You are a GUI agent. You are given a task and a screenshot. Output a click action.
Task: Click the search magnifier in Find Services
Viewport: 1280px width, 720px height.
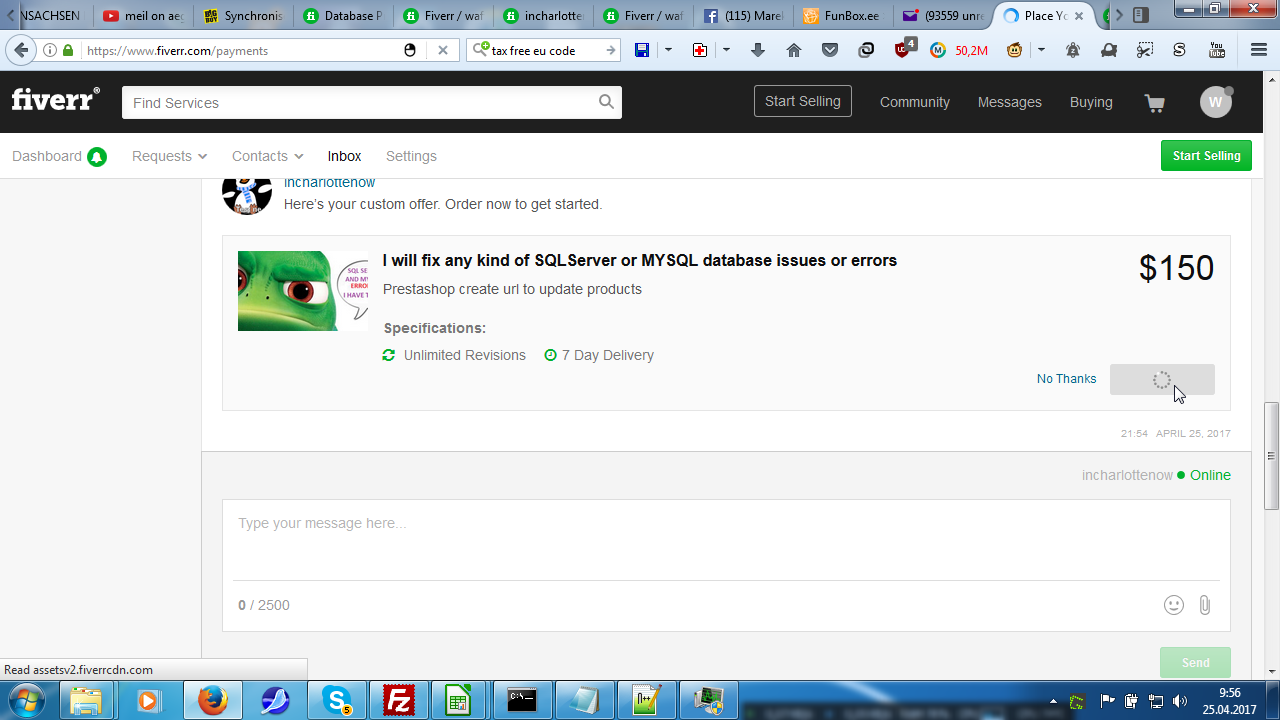tap(606, 102)
